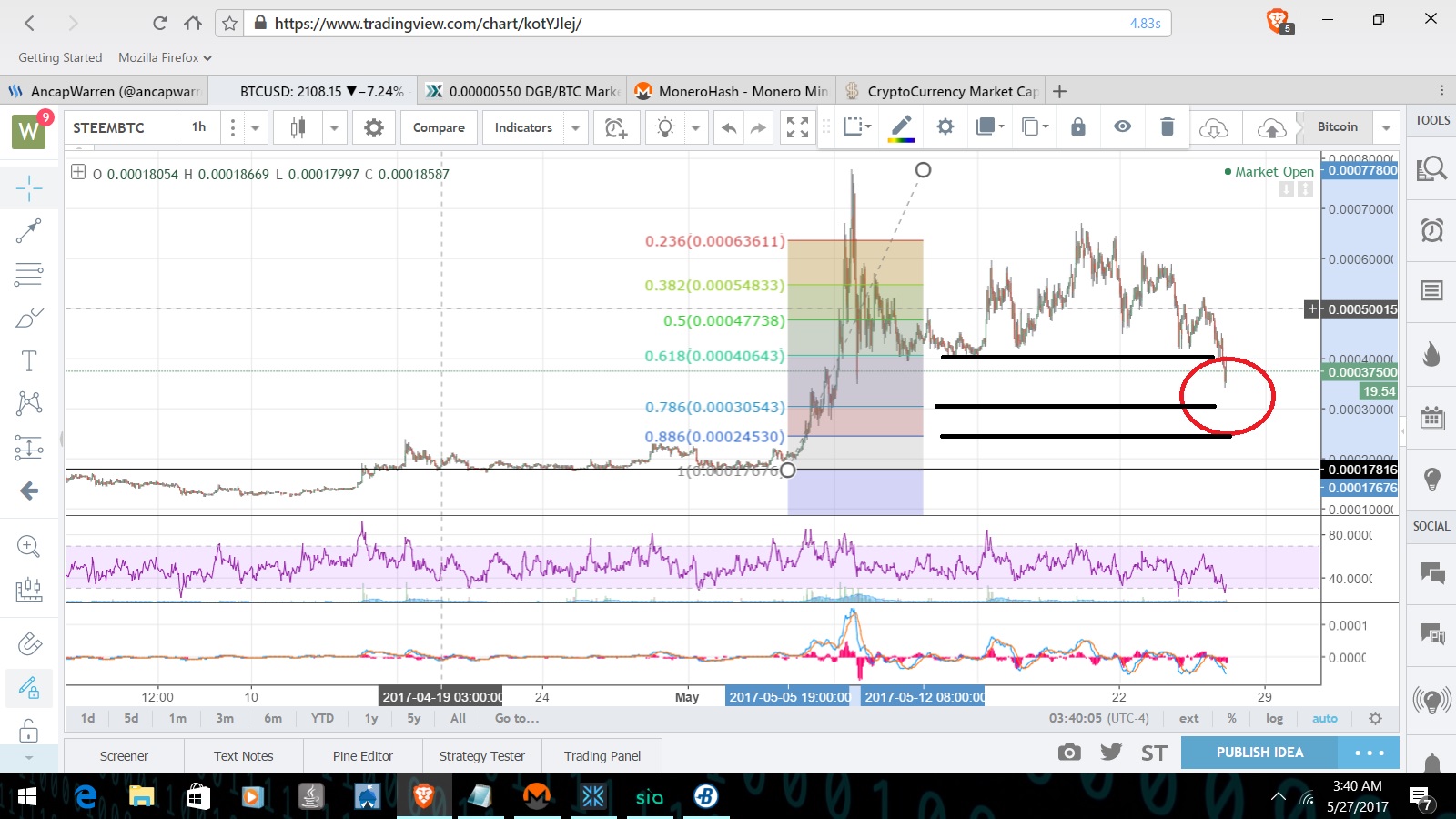Create an alert using the alarm-plus icon
The image size is (1456, 819).
616,127
